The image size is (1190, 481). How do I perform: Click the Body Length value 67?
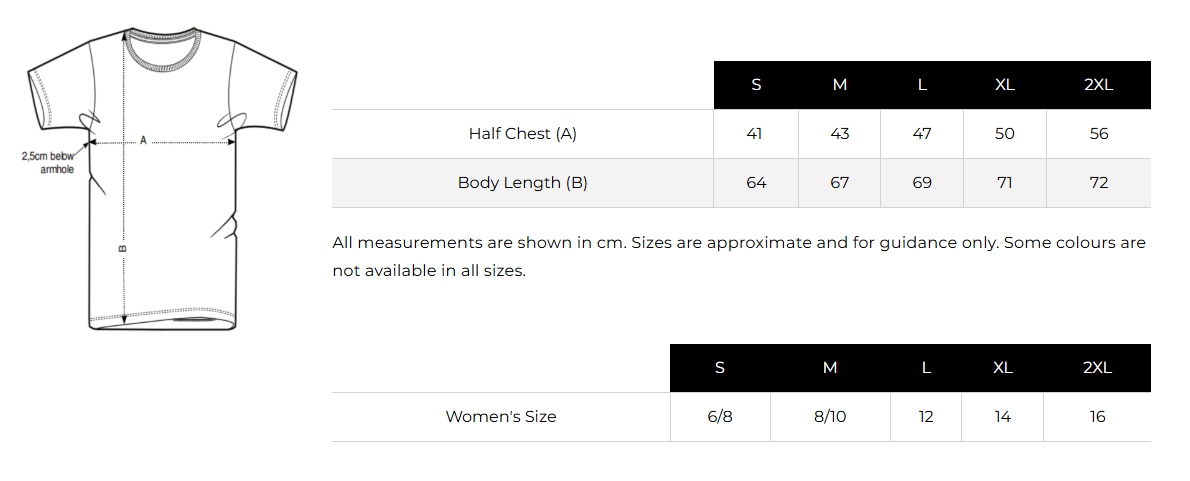pyautogui.click(x=839, y=183)
